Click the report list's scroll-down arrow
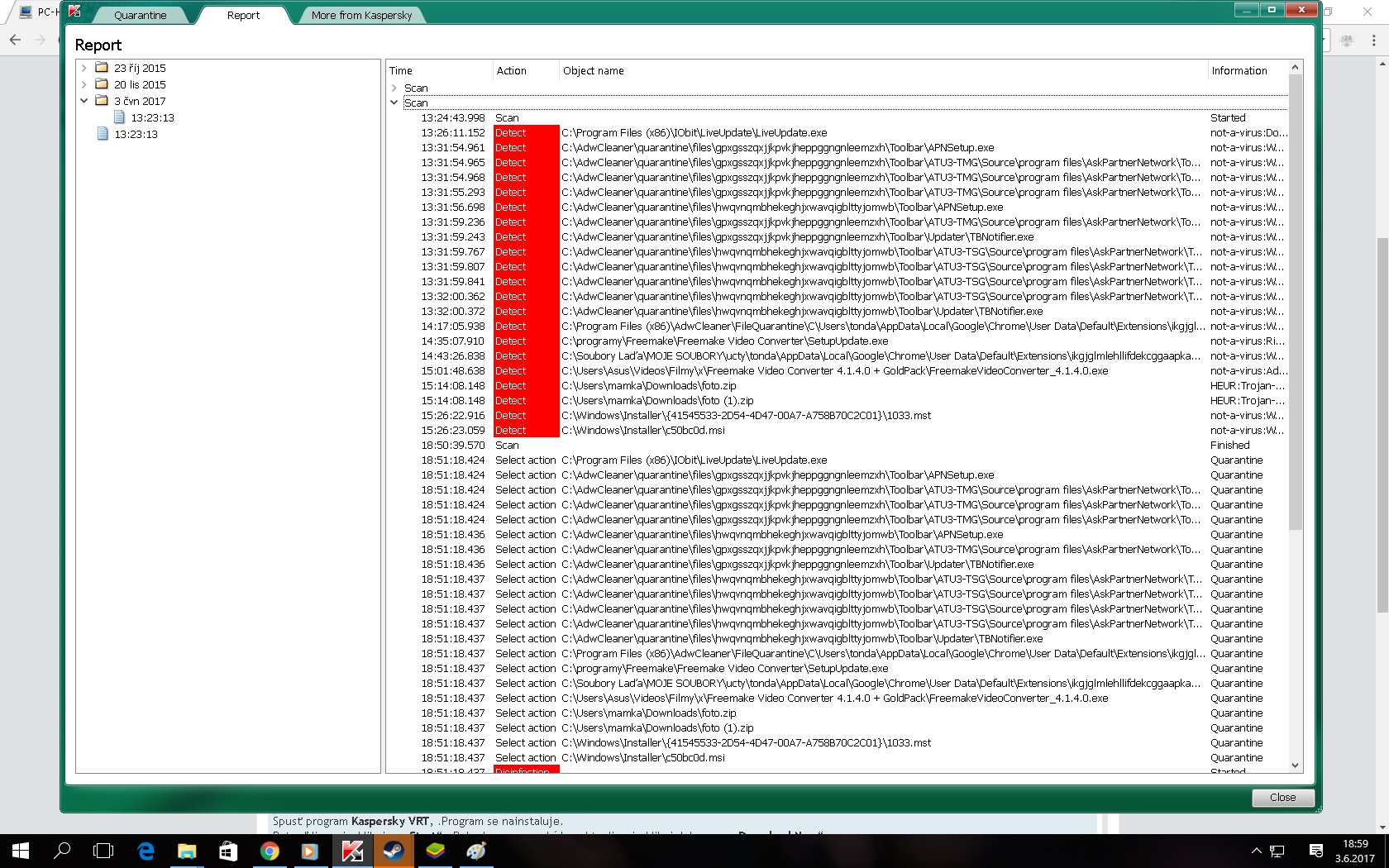This screenshot has width=1389, height=868. coord(1296,765)
